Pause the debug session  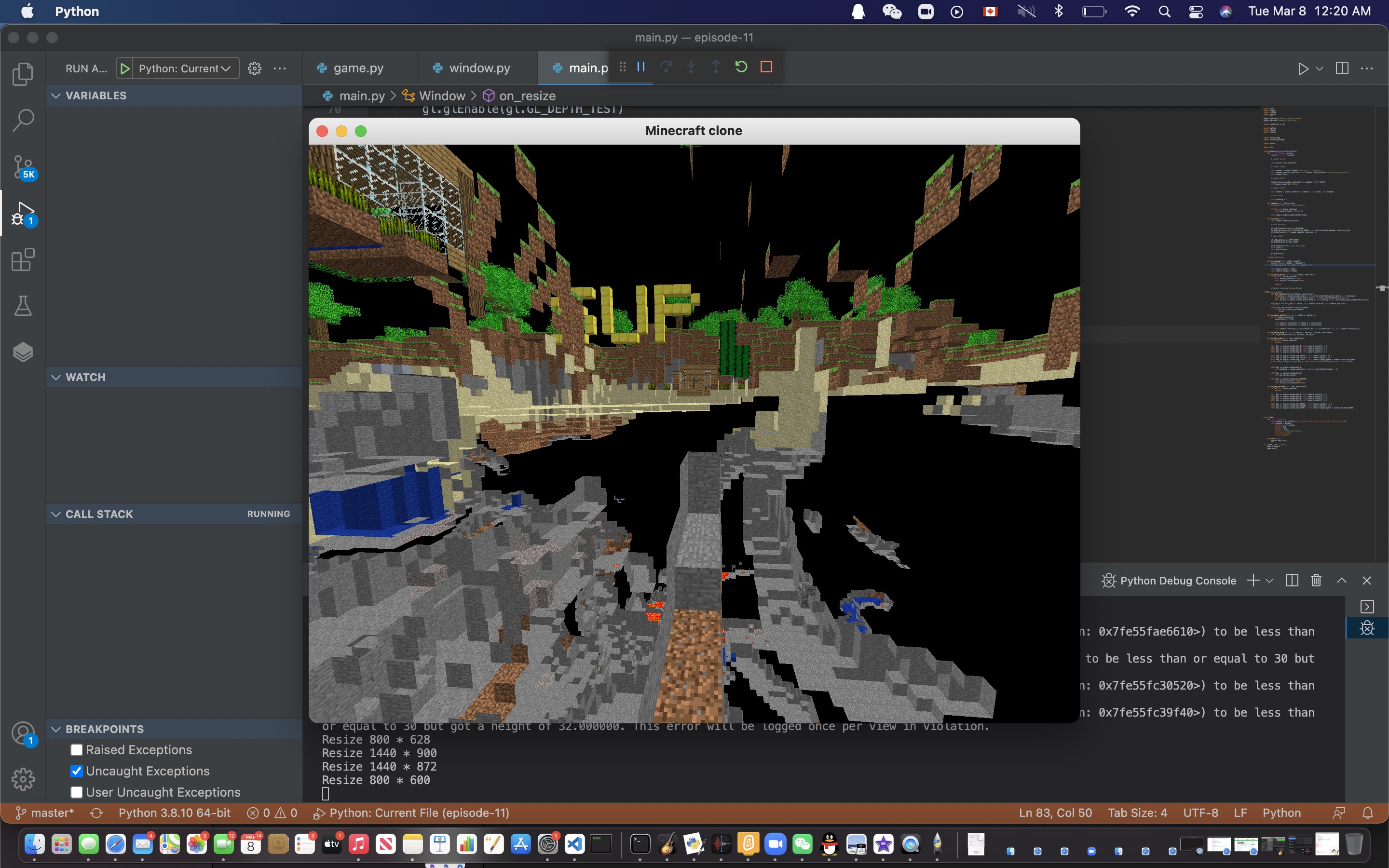click(641, 67)
